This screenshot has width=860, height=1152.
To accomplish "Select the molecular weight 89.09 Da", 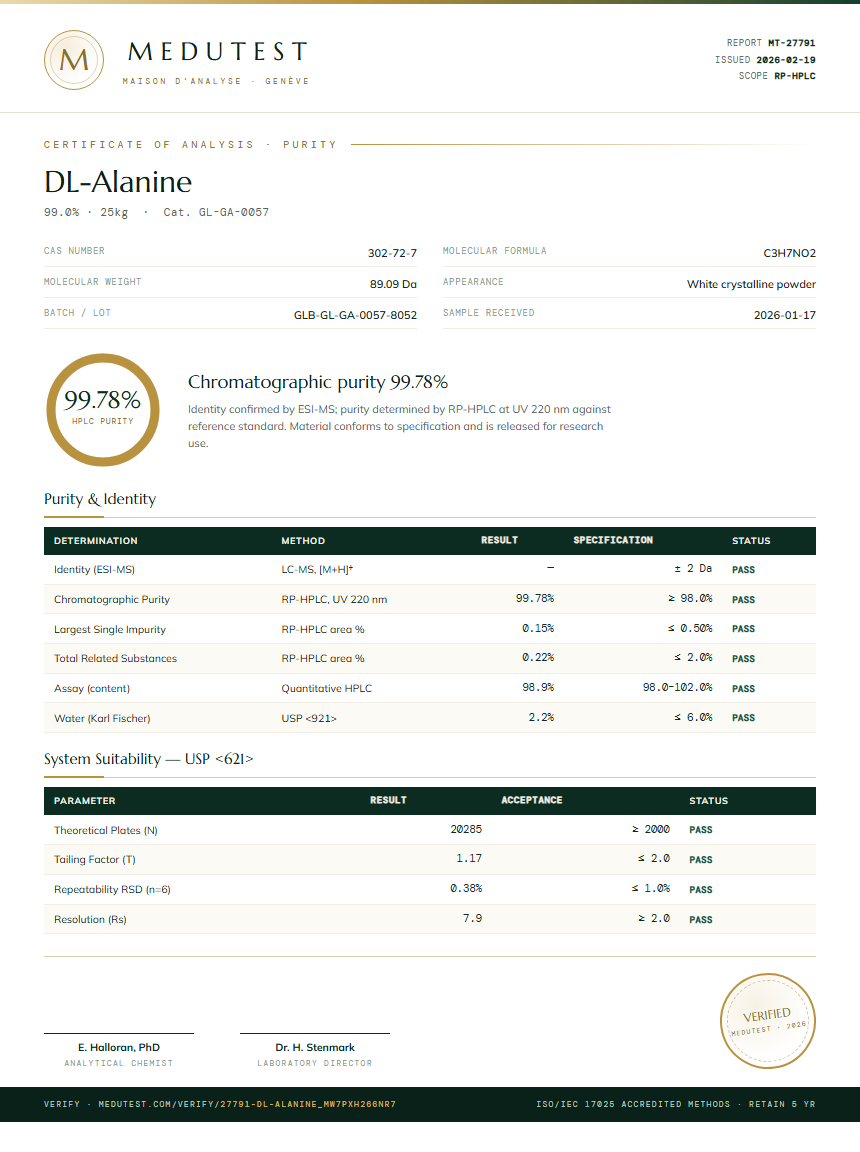I will click(x=393, y=284).
